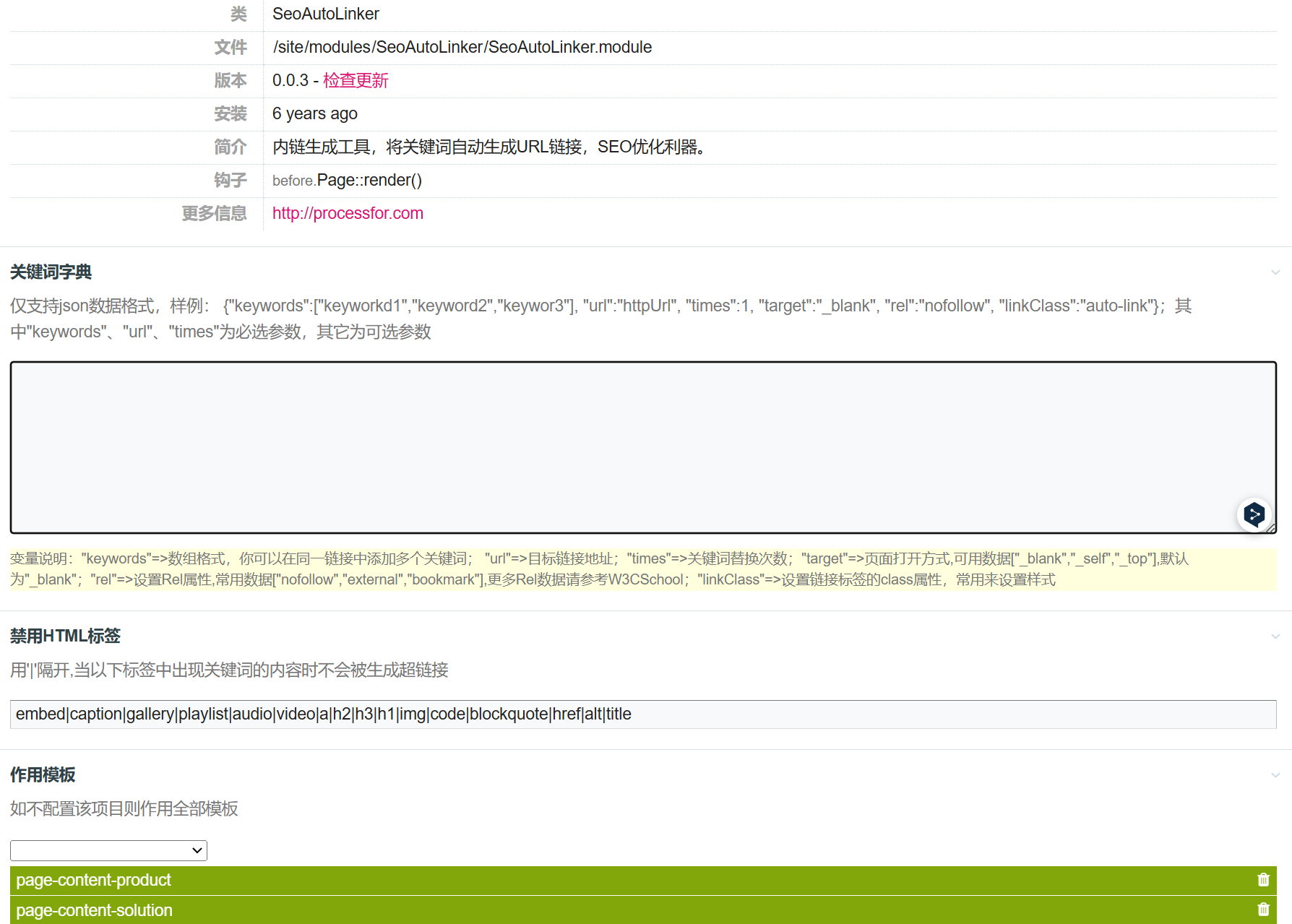Viewport: 1292px width, 924px height.
Task: Open the template selection dropdown
Action: (x=108, y=850)
